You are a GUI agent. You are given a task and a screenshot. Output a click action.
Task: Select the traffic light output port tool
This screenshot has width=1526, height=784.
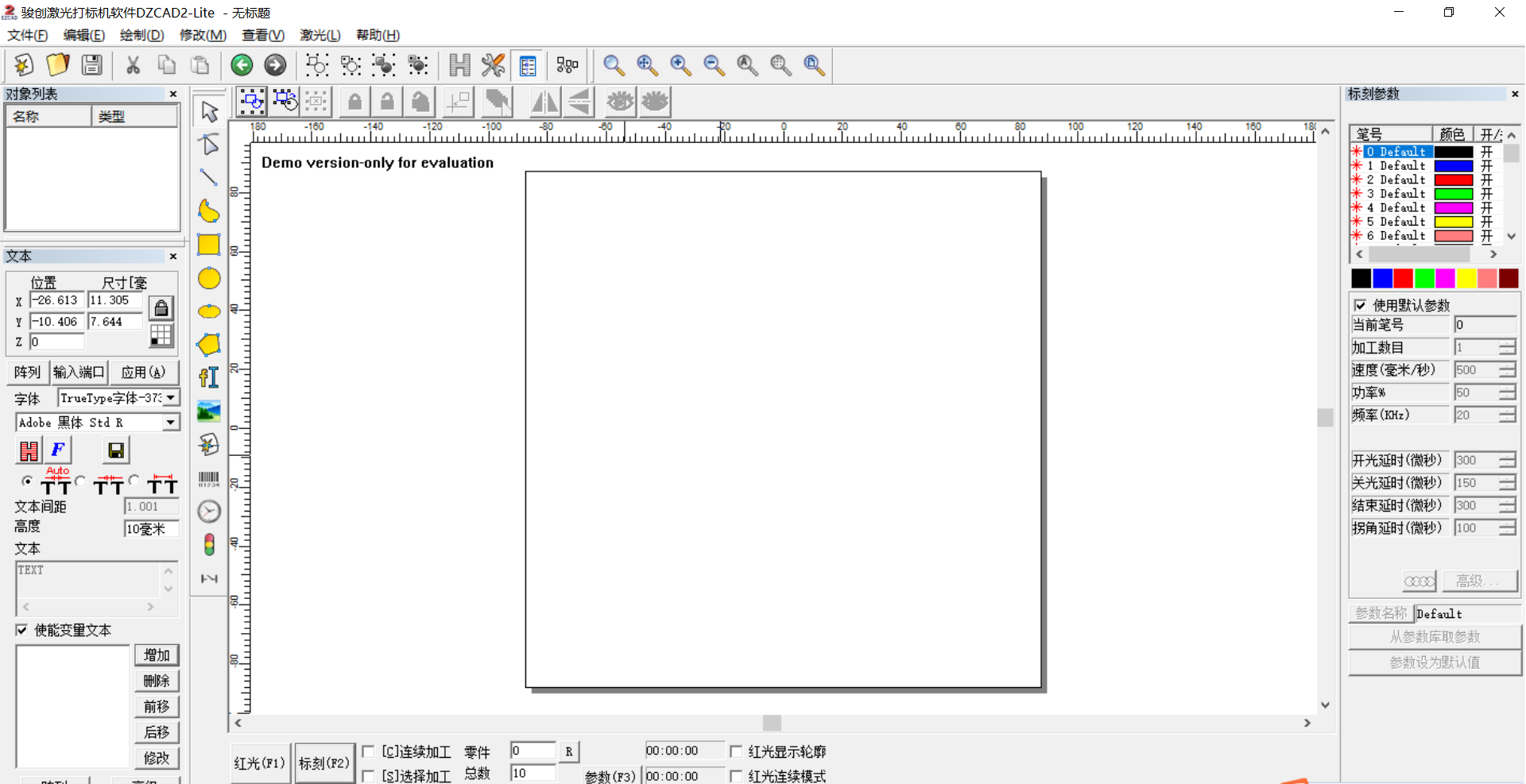(209, 545)
